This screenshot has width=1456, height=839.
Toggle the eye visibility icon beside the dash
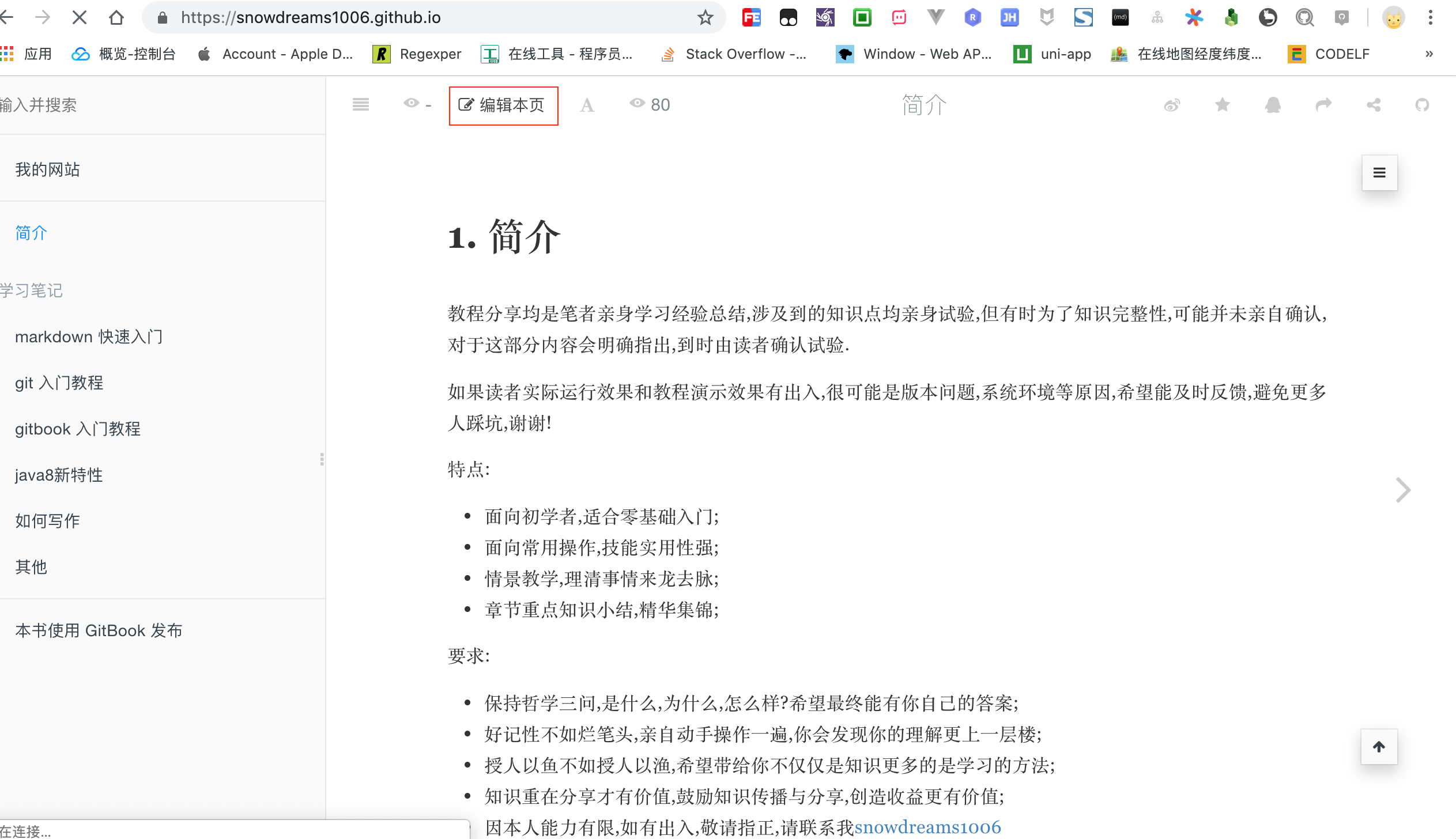click(411, 104)
